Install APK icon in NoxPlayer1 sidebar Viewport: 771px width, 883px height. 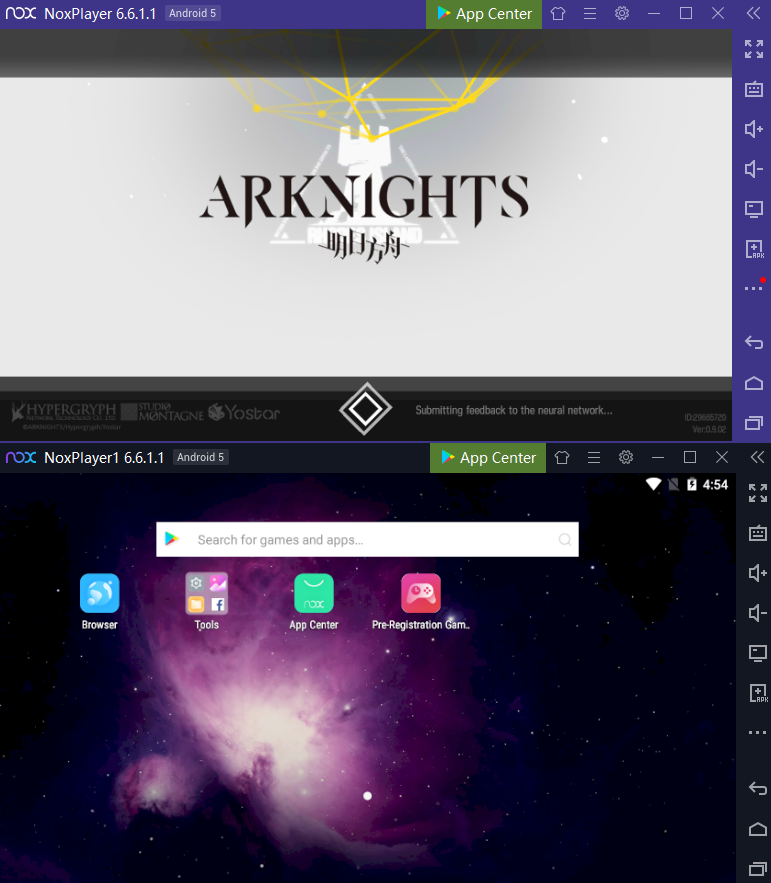point(758,693)
